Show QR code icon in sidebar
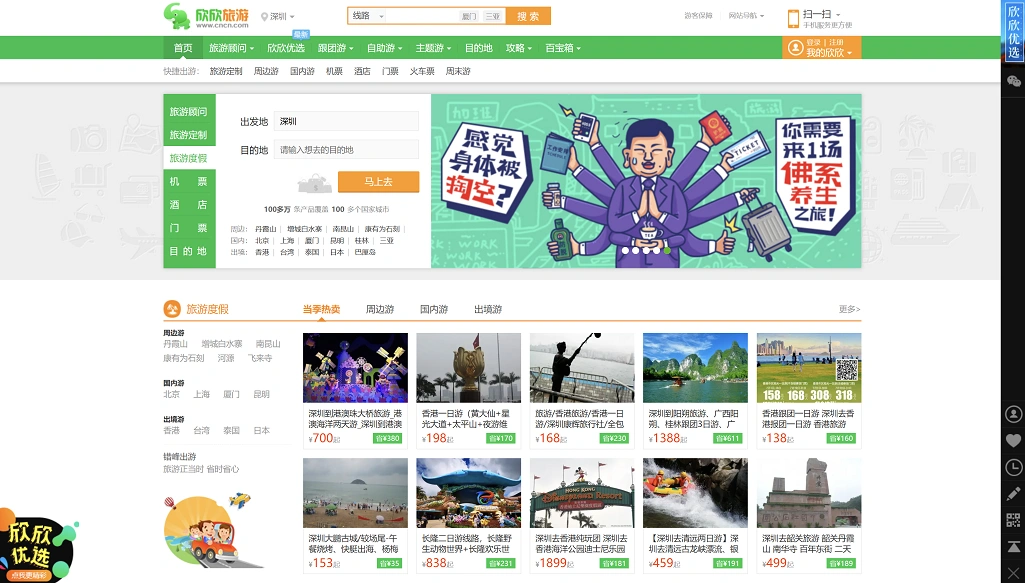Screen dimensions: 1025x583 click(x=1013, y=520)
